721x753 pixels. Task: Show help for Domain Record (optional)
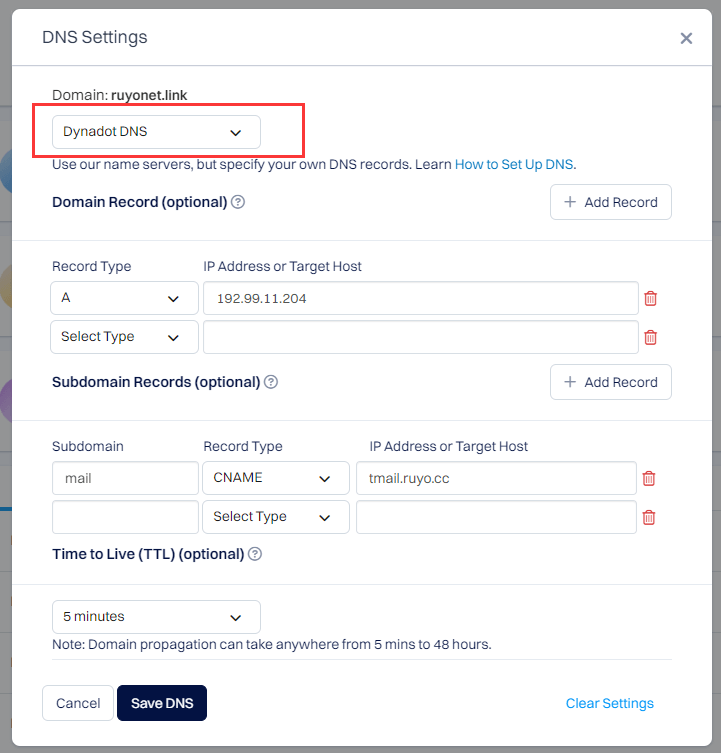(x=238, y=202)
